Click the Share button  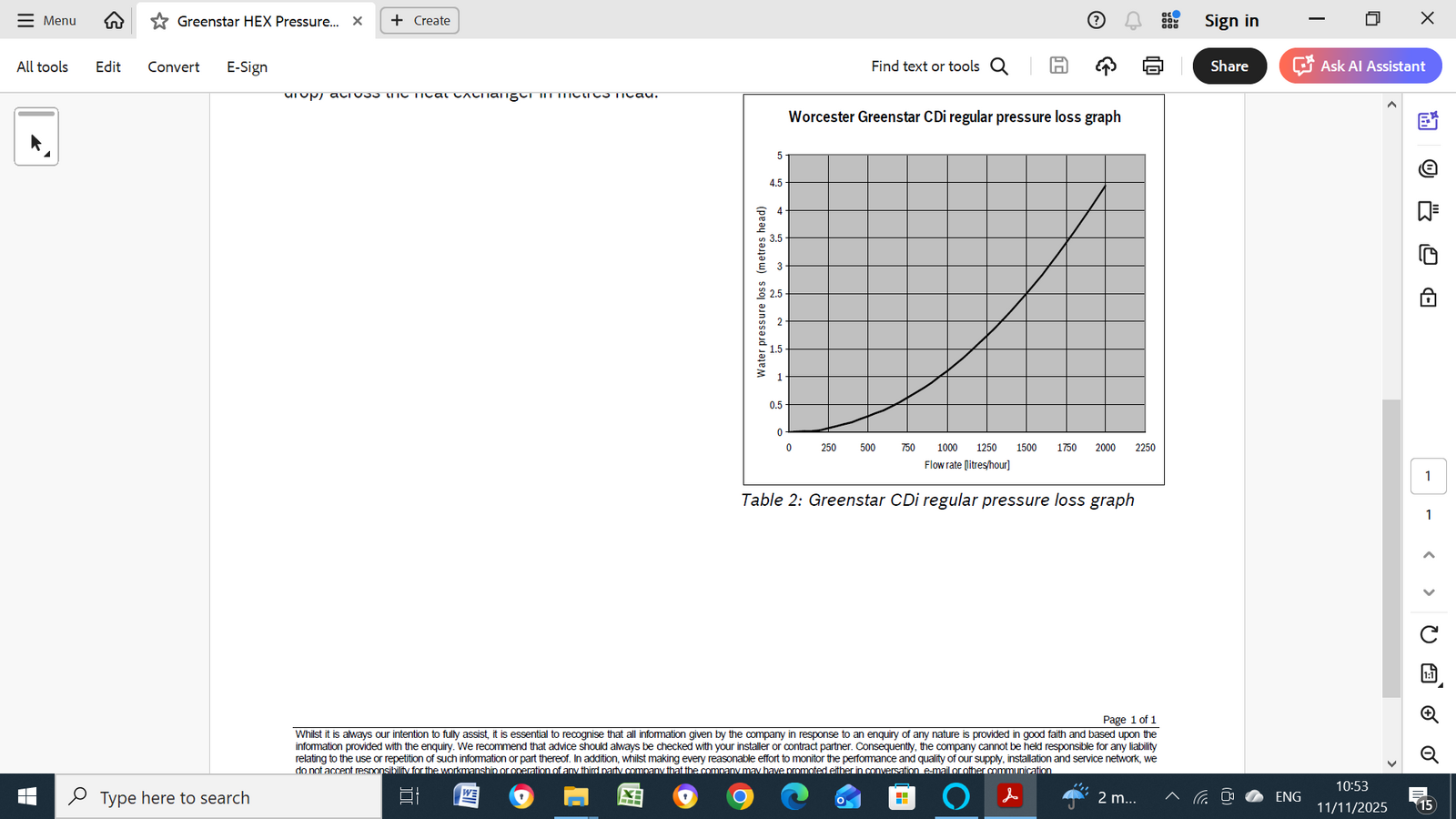(x=1228, y=66)
